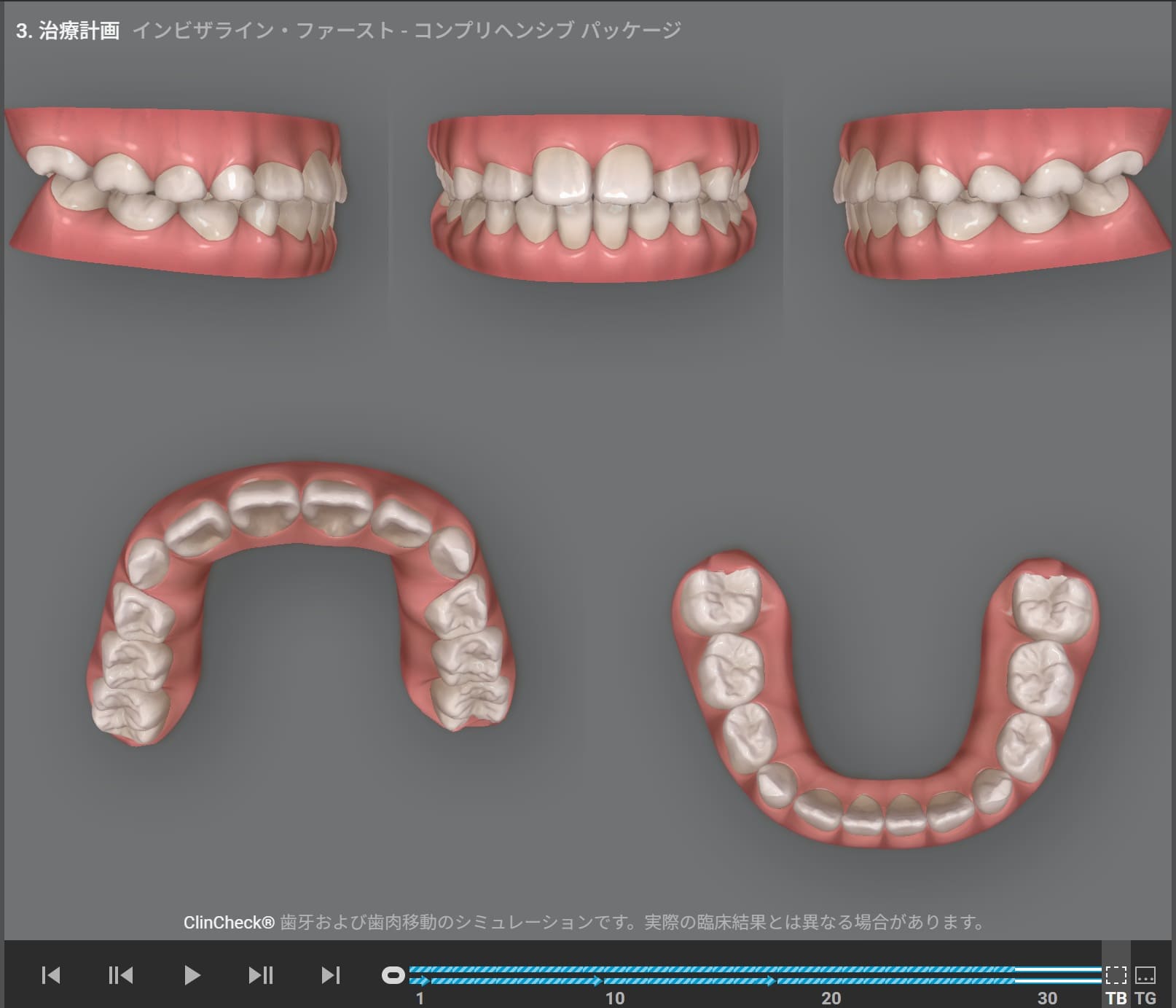1176x1008 pixels.
Task: Step forward one aligner stage
Action: (x=260, y=974)
